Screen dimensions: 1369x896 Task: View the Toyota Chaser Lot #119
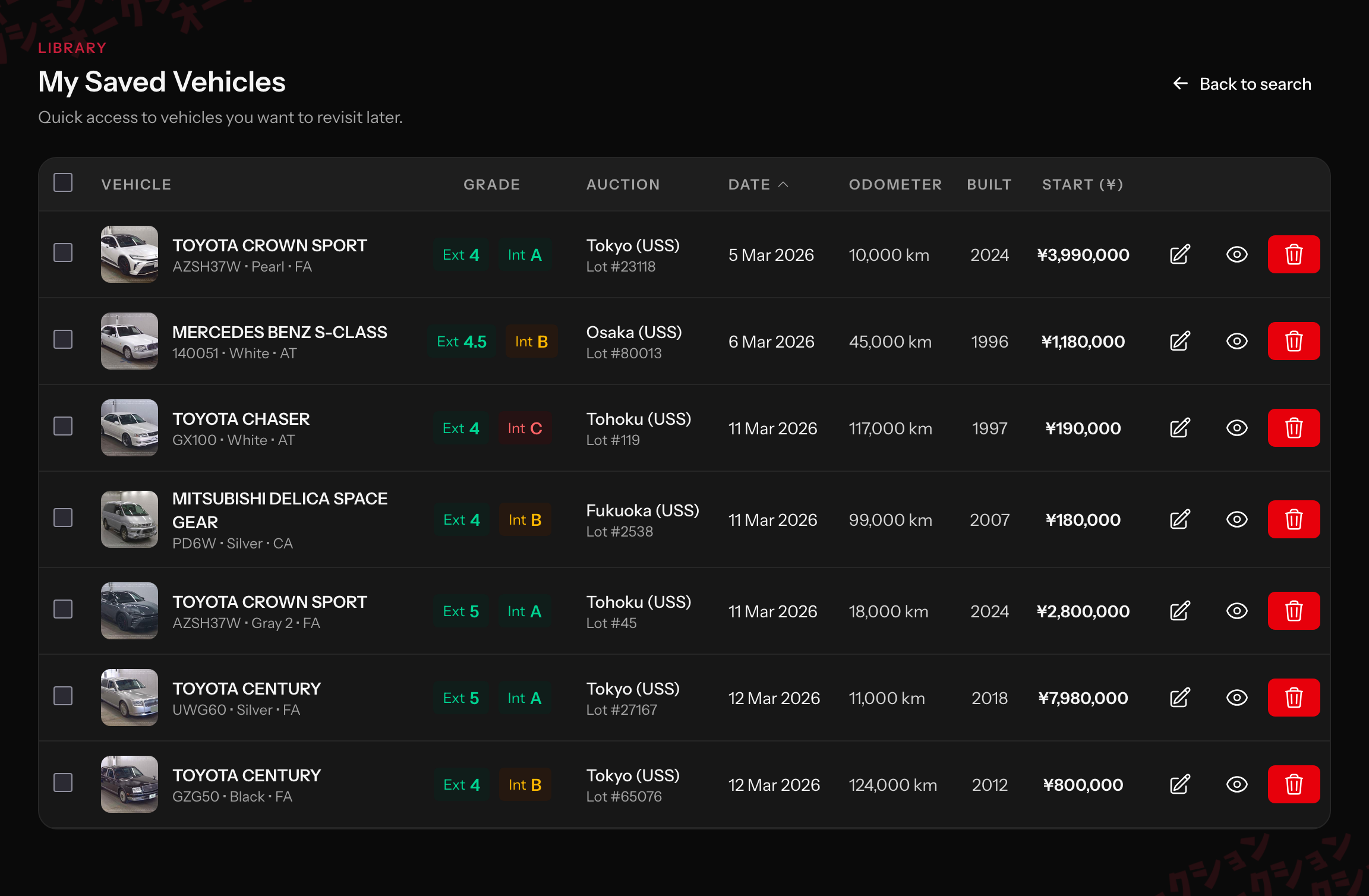pyautogui.click(x=1236, y=428)
